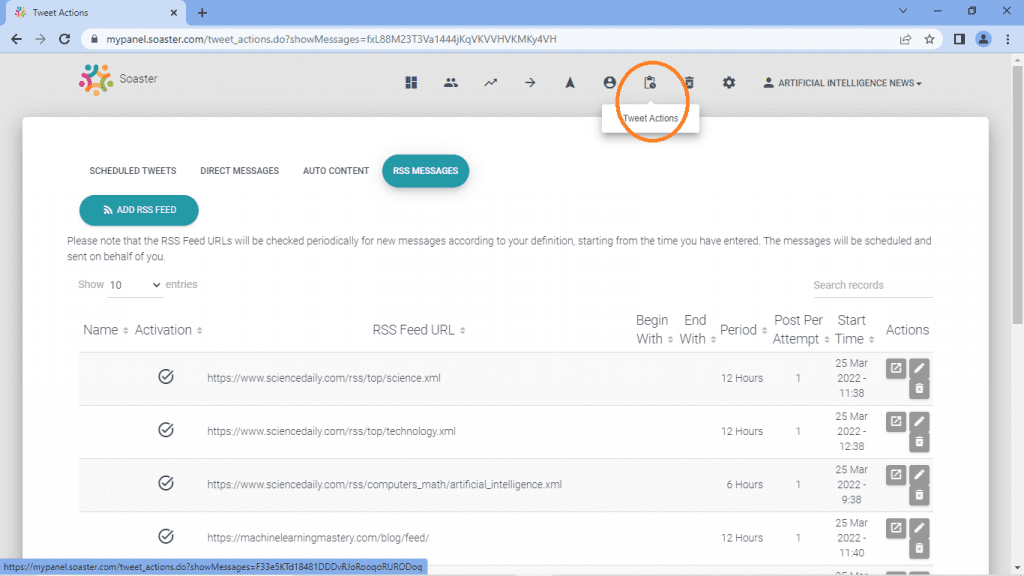The image size is (1024, 576).
Task: Open the account circle icon in header
Action: pos(609,83)
